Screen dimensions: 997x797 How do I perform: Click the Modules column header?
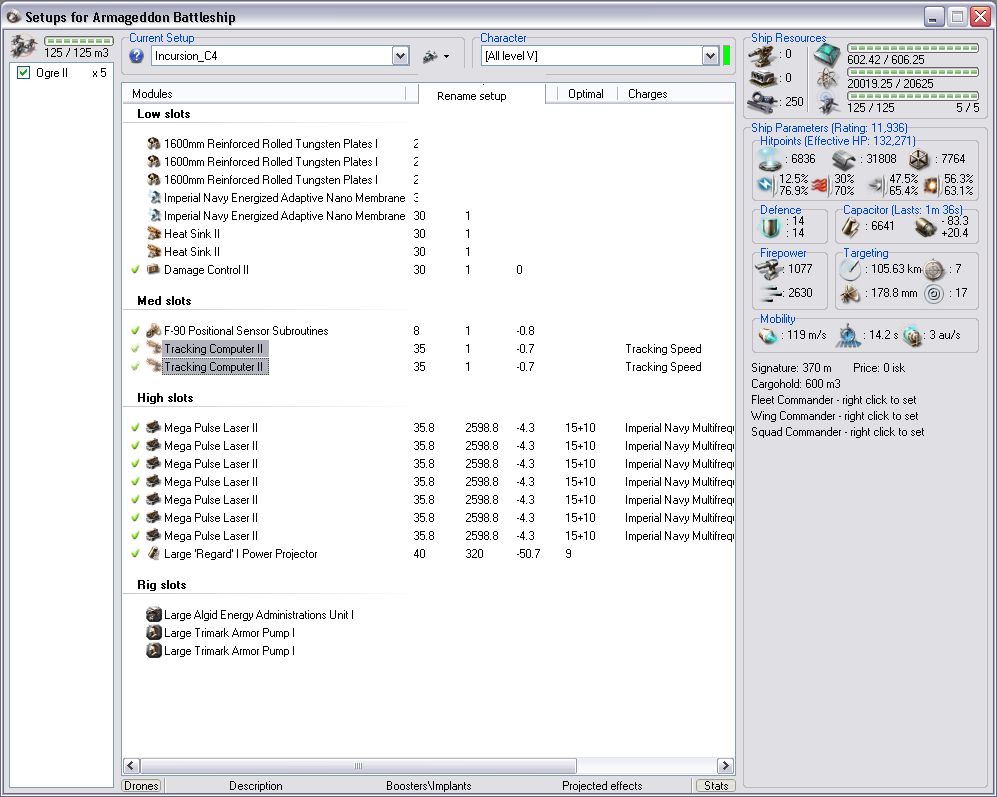click(x=263, y=94)
